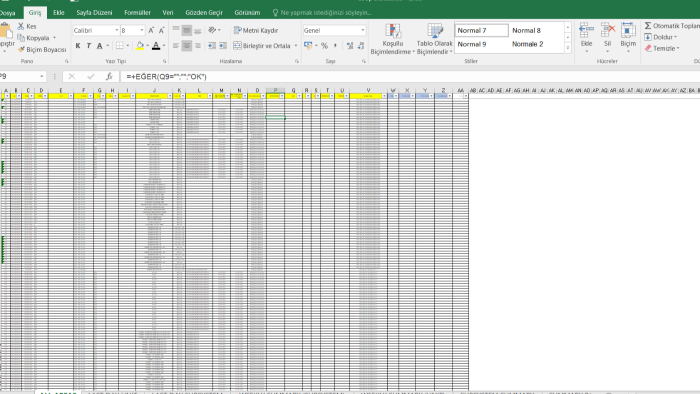Click Otomatik Toplam AutoSum sigma
Viewport: 700px width, 394px height.
[x=648, y=26]
